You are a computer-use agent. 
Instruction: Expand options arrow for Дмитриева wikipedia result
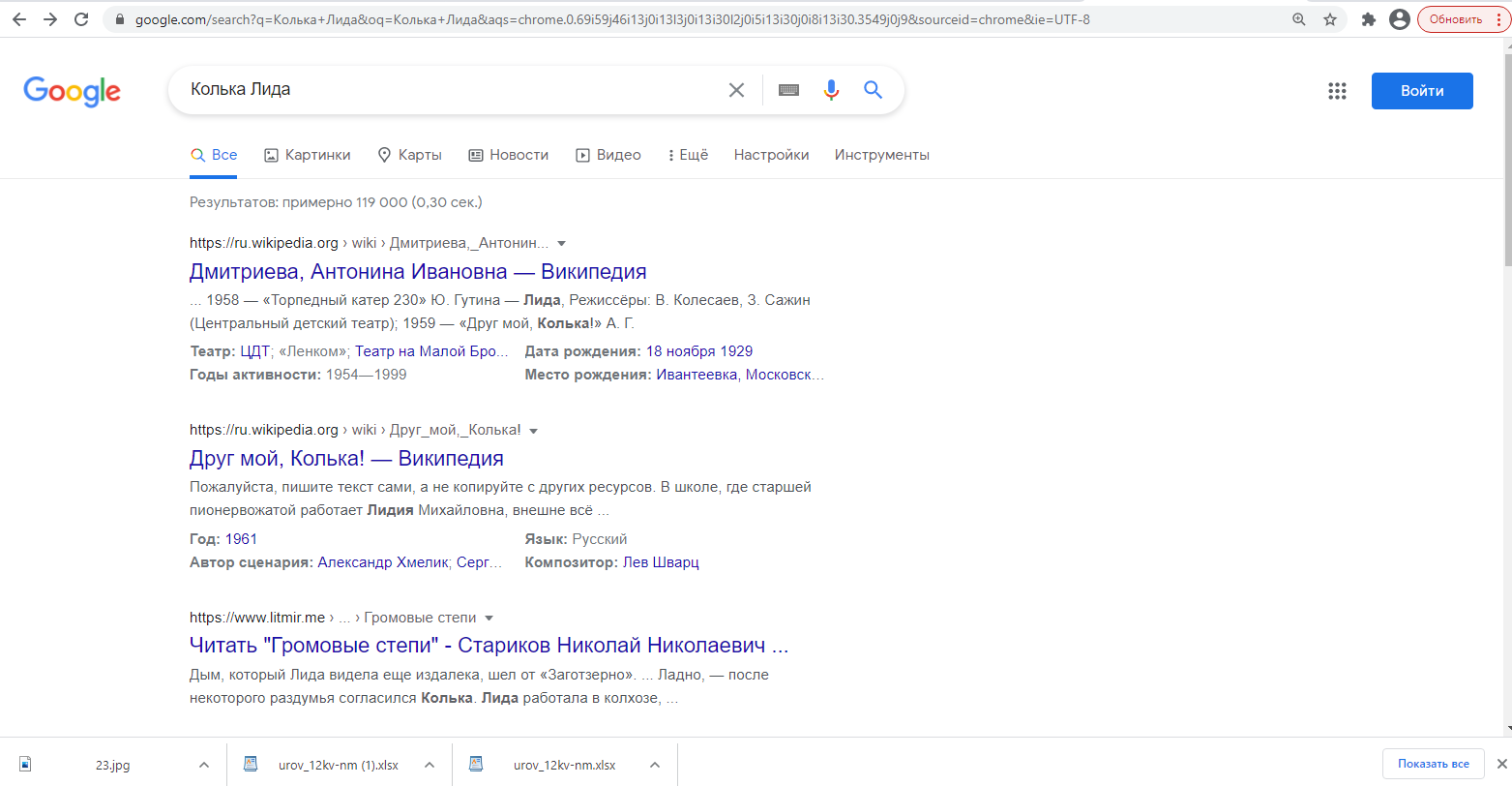[x=562, y=244]
